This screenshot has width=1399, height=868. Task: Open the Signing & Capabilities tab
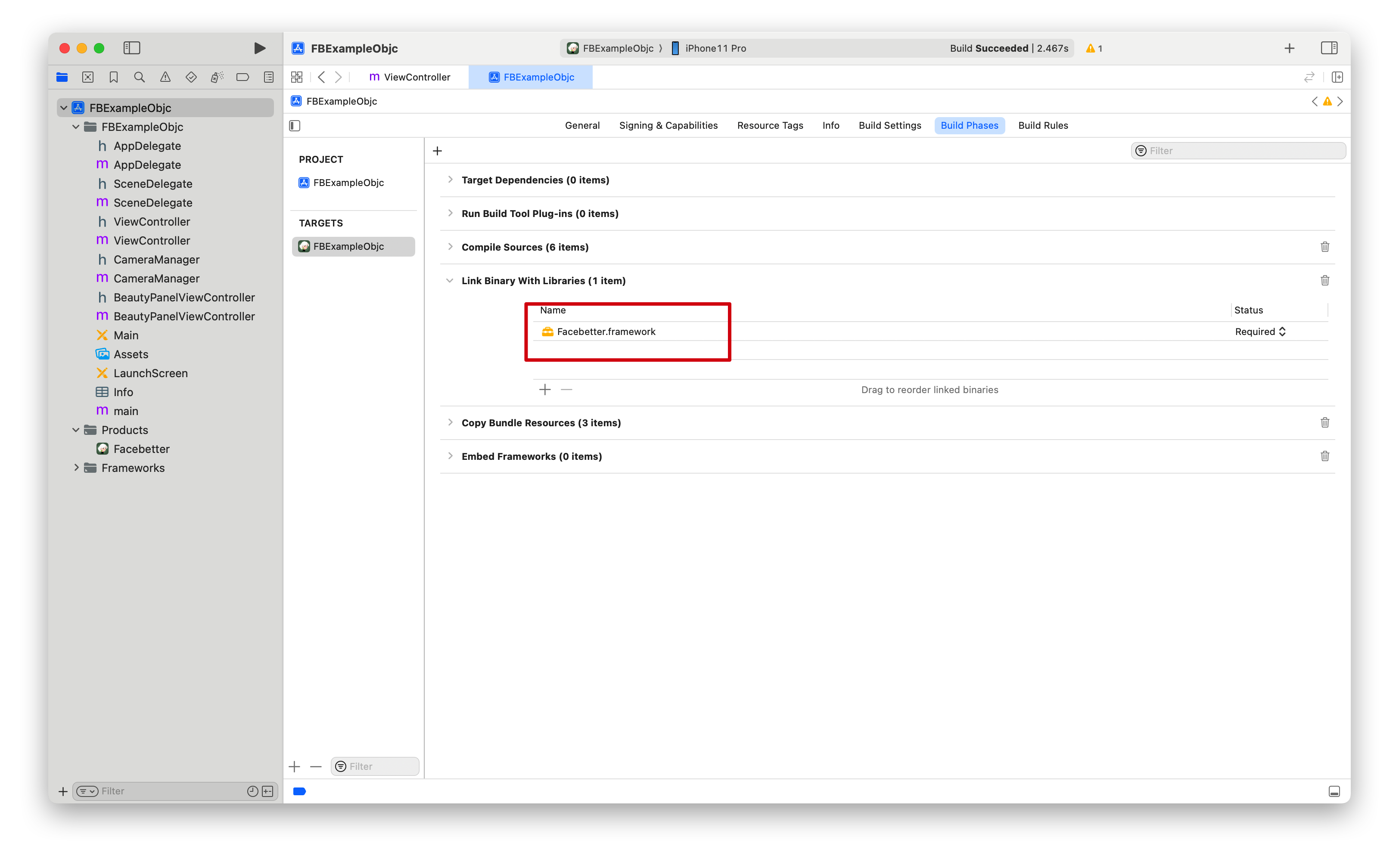(x=668, y=125)
